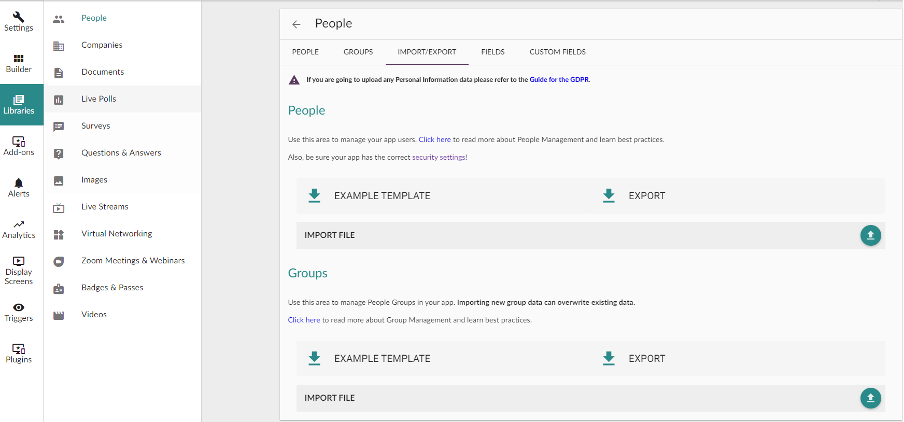904x422 pixels.
Task: Click the People import file upload icon
Action: [870, 235]
